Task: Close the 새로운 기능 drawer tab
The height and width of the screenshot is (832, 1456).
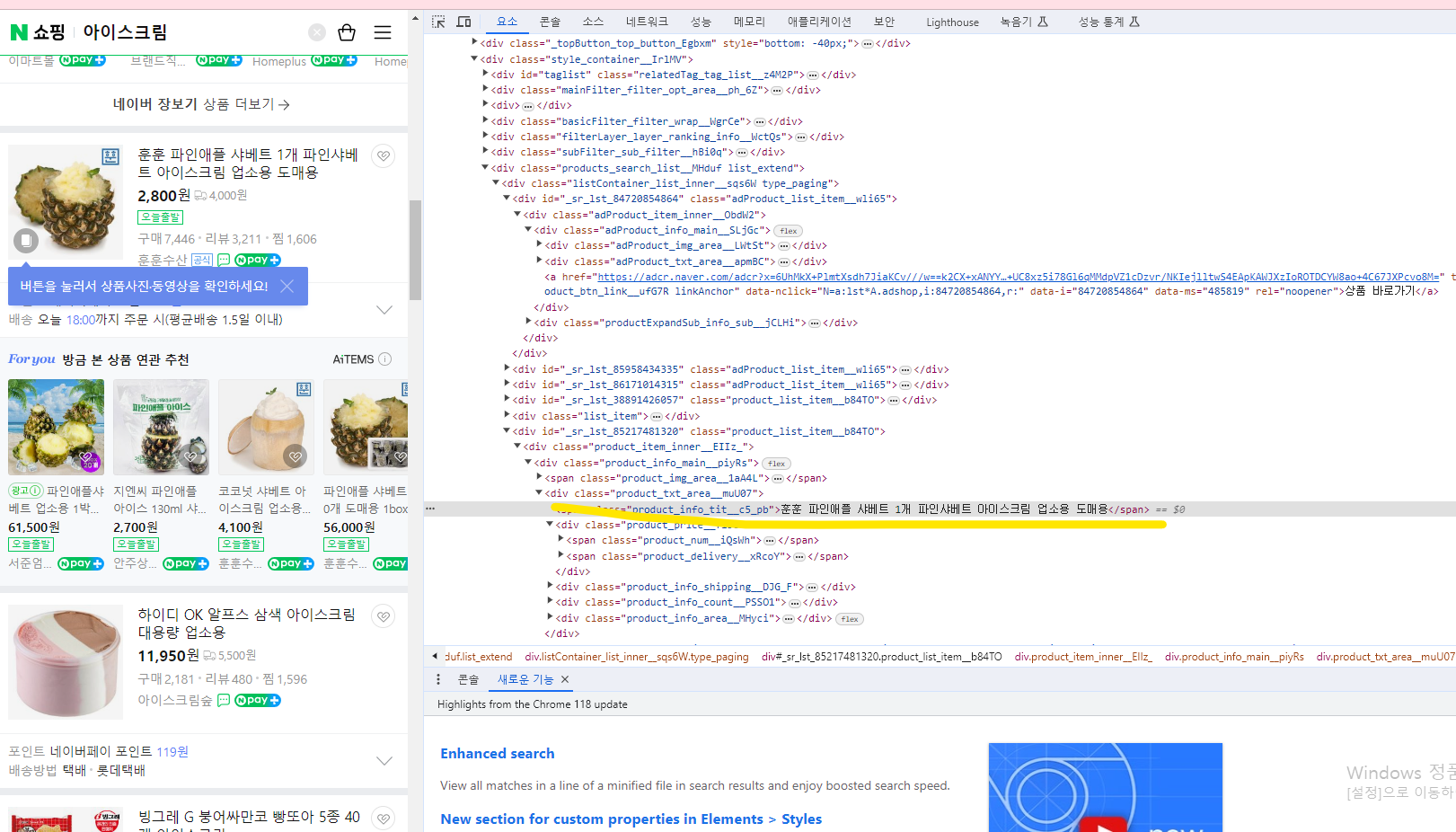Action: (565, 679)
